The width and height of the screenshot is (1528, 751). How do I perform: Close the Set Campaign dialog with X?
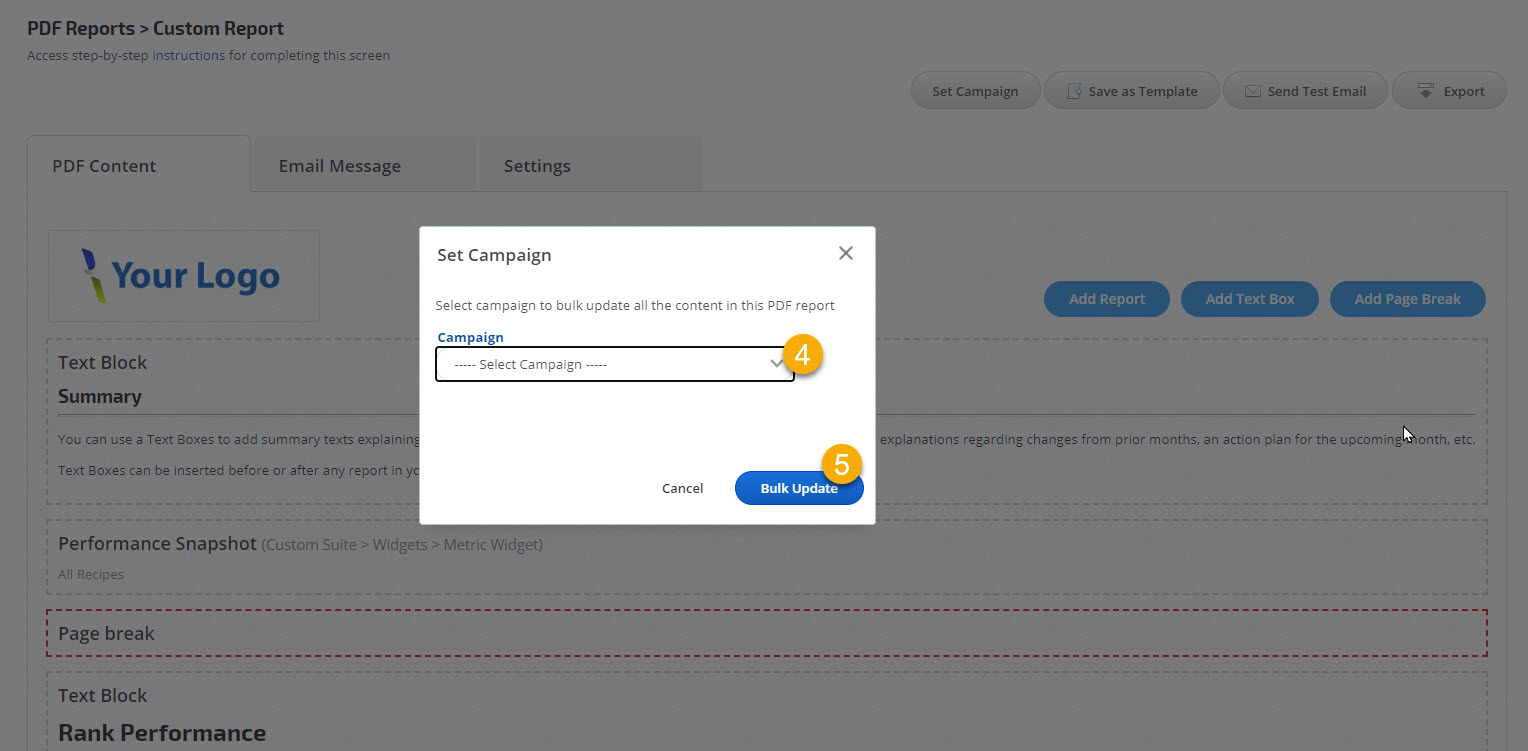tap(846, 254)
